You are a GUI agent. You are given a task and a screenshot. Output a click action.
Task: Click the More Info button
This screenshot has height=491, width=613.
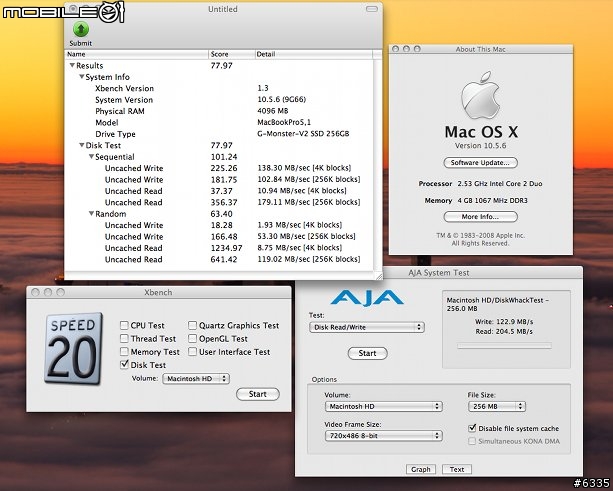pyautogui.click(x=480, y=217)
